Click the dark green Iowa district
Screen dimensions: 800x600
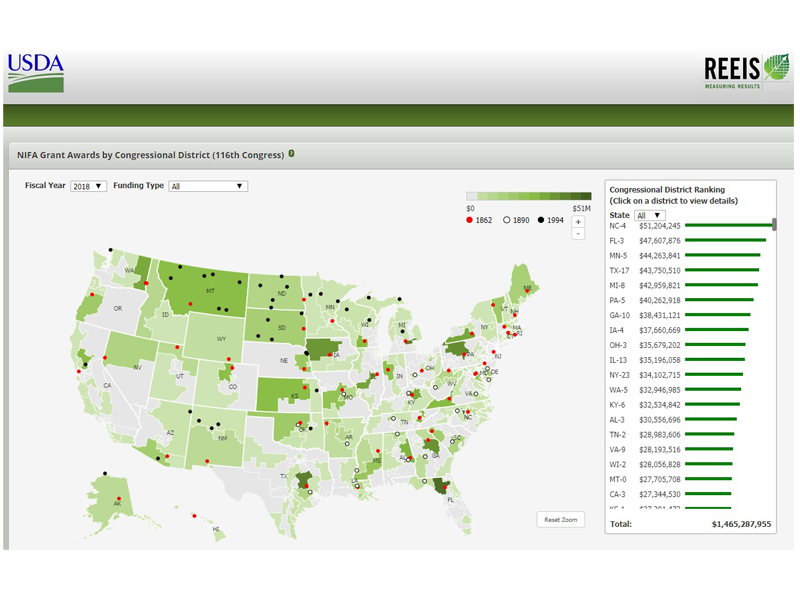pyautogui.click(x=321, y=348)
